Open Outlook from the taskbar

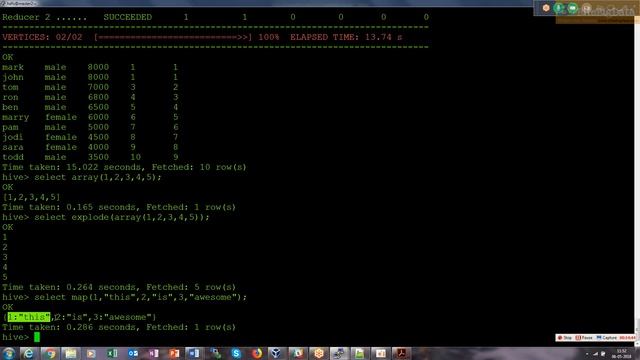pyautogui.click(x=133, y=353)
